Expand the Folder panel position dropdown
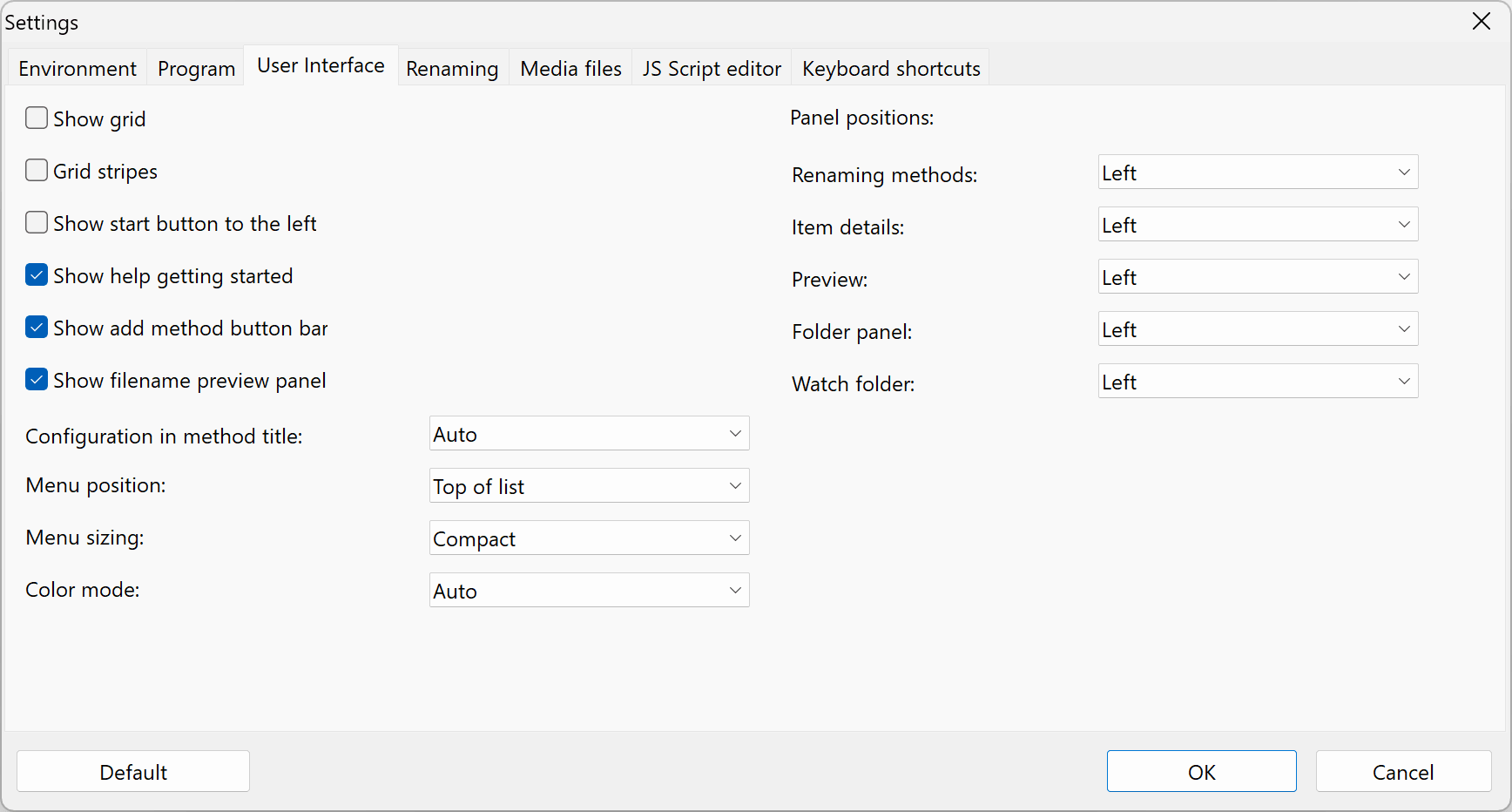The height and width of the screenshot is (812, 1512). point(1258,329)
